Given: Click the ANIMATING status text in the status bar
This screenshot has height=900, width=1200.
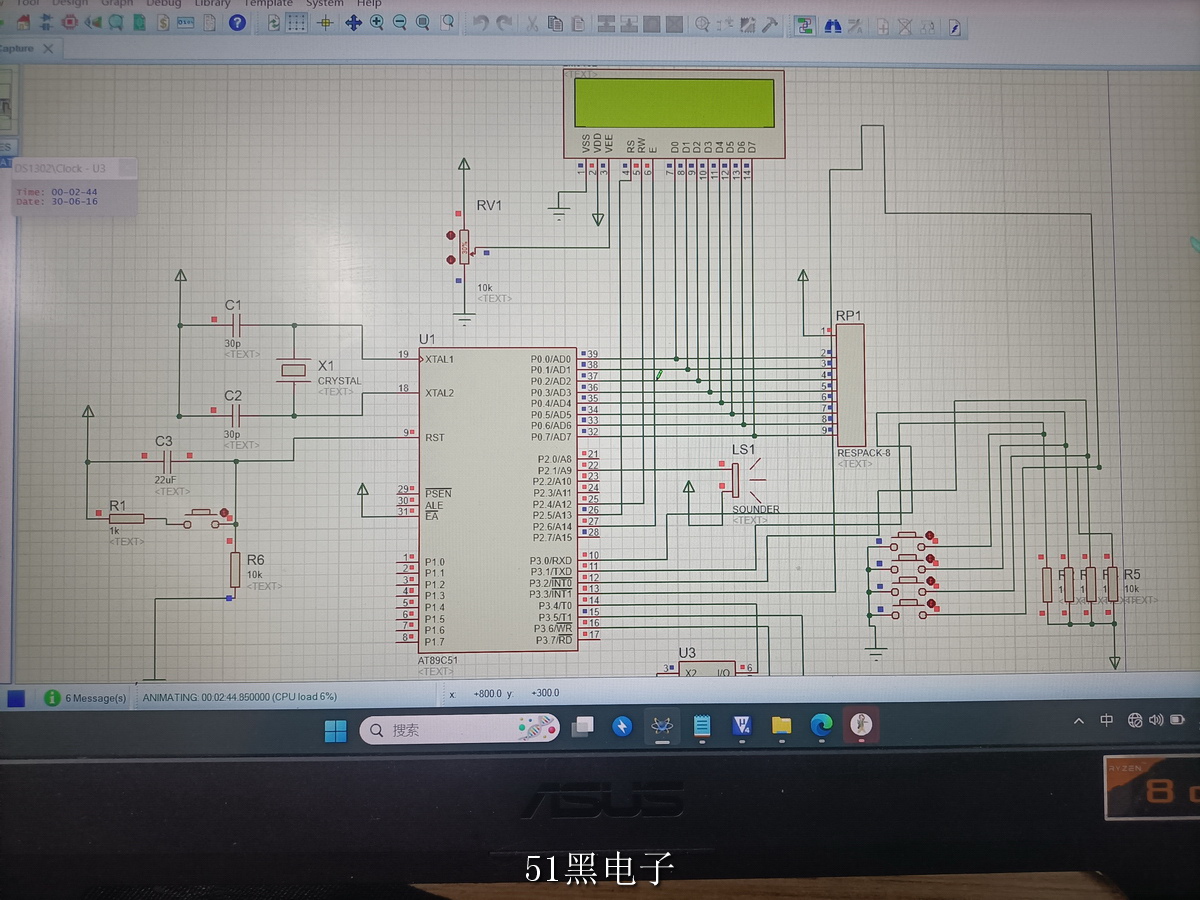Looking at the screenshot, I should (240, 697).
